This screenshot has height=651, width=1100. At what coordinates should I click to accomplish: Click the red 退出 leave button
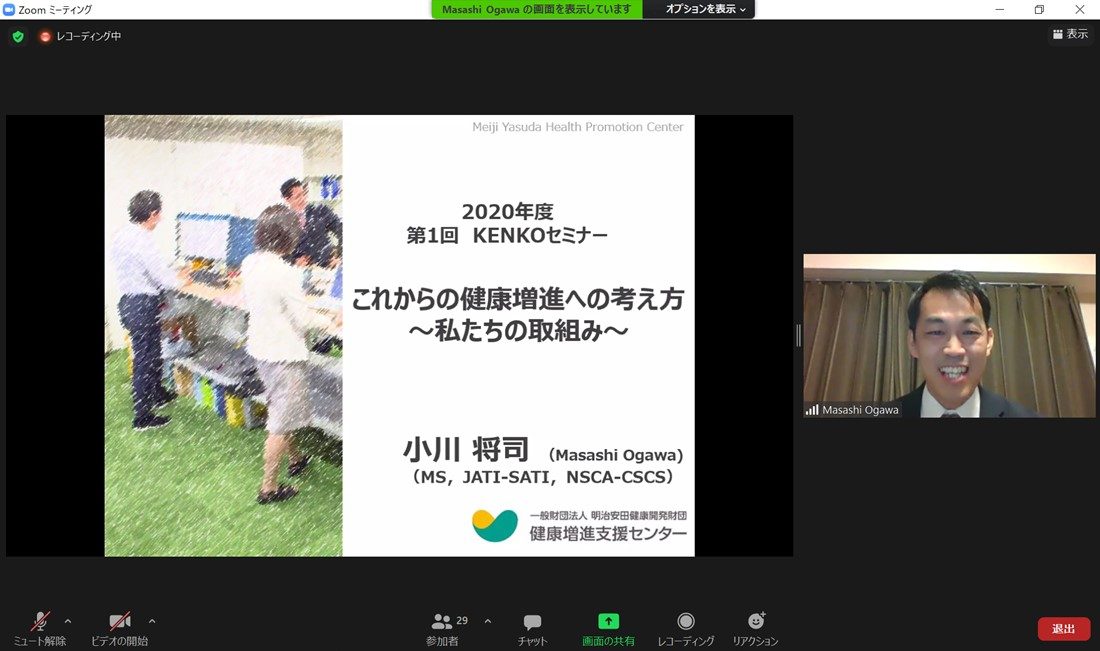(x=1064, y=629)
